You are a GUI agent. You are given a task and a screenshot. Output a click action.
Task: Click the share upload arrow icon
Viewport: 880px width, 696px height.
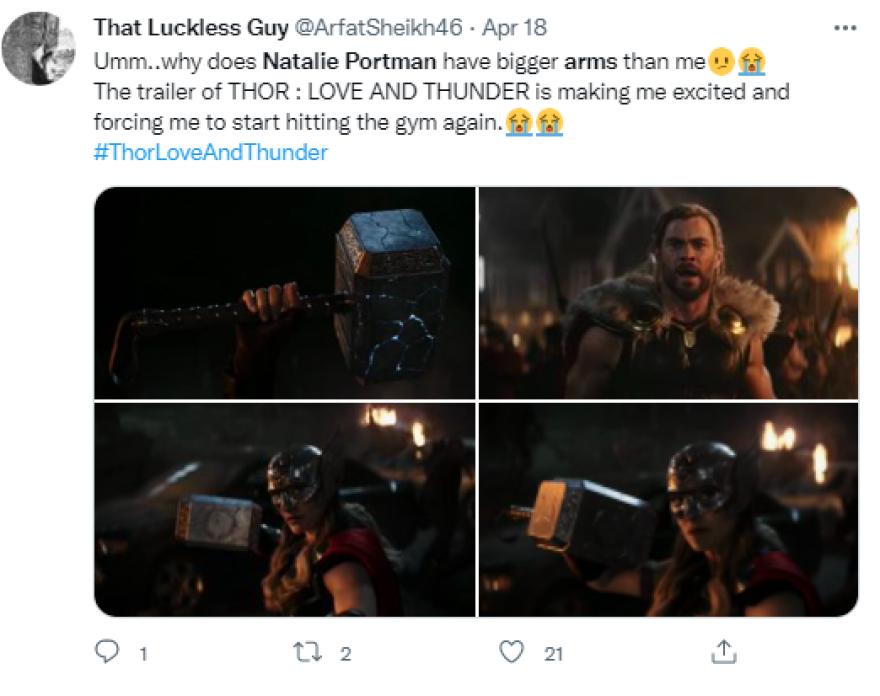[721, 652]
